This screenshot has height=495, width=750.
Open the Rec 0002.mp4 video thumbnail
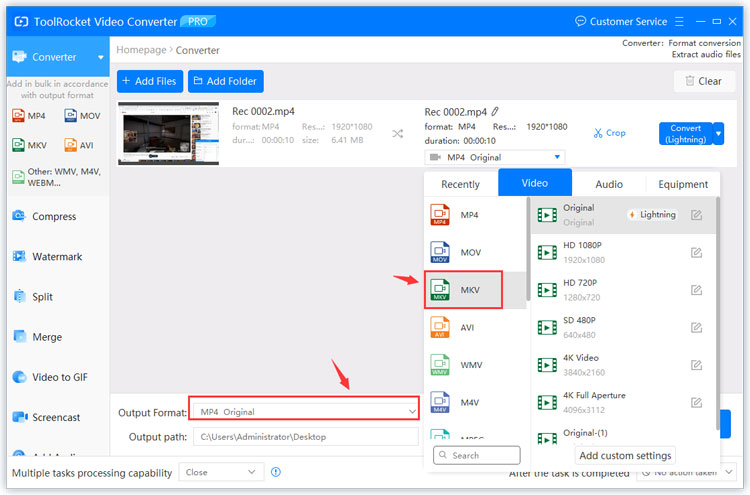(x=168, y=133)
